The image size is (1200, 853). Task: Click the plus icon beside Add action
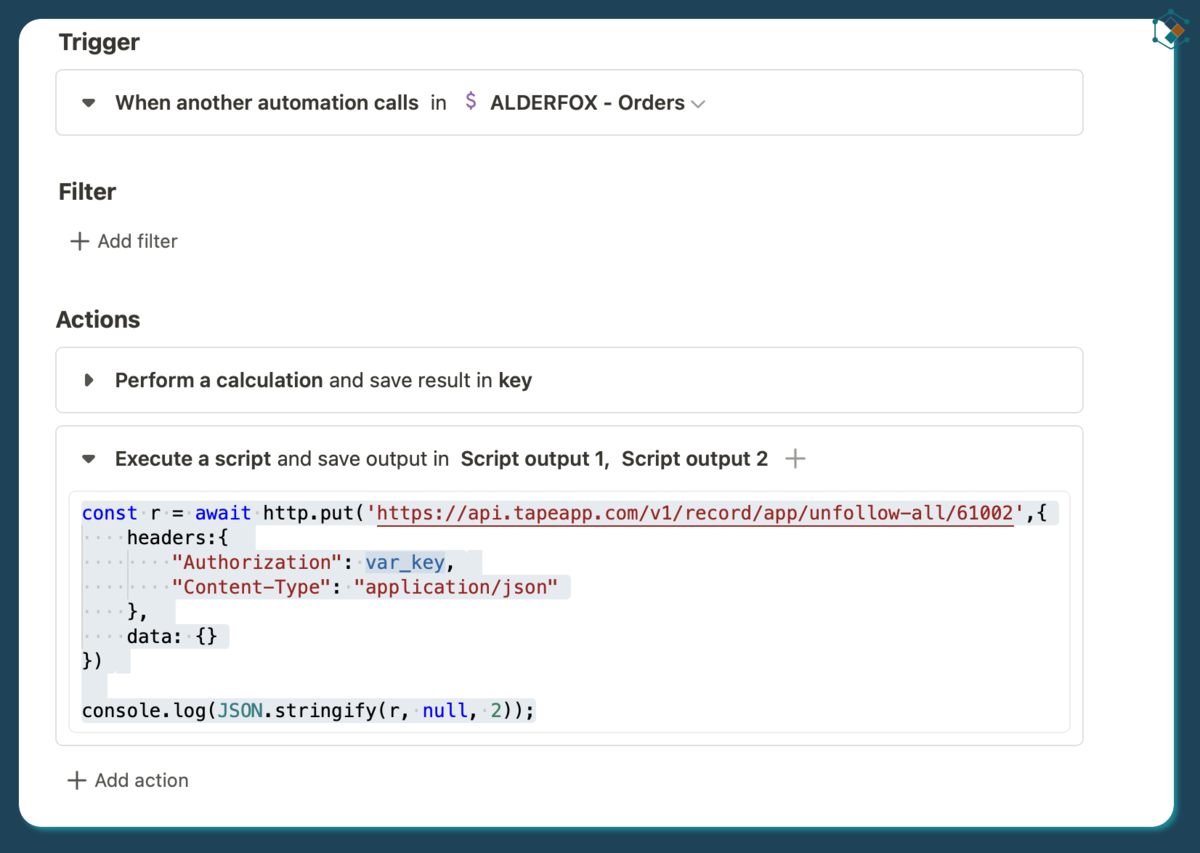(x=76, y=780)
